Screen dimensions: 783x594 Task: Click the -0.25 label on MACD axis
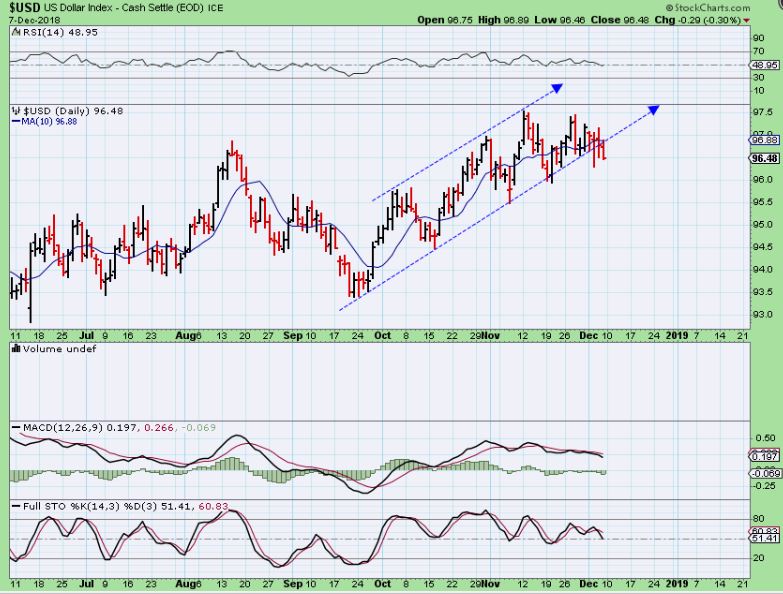tap(764, 486)
